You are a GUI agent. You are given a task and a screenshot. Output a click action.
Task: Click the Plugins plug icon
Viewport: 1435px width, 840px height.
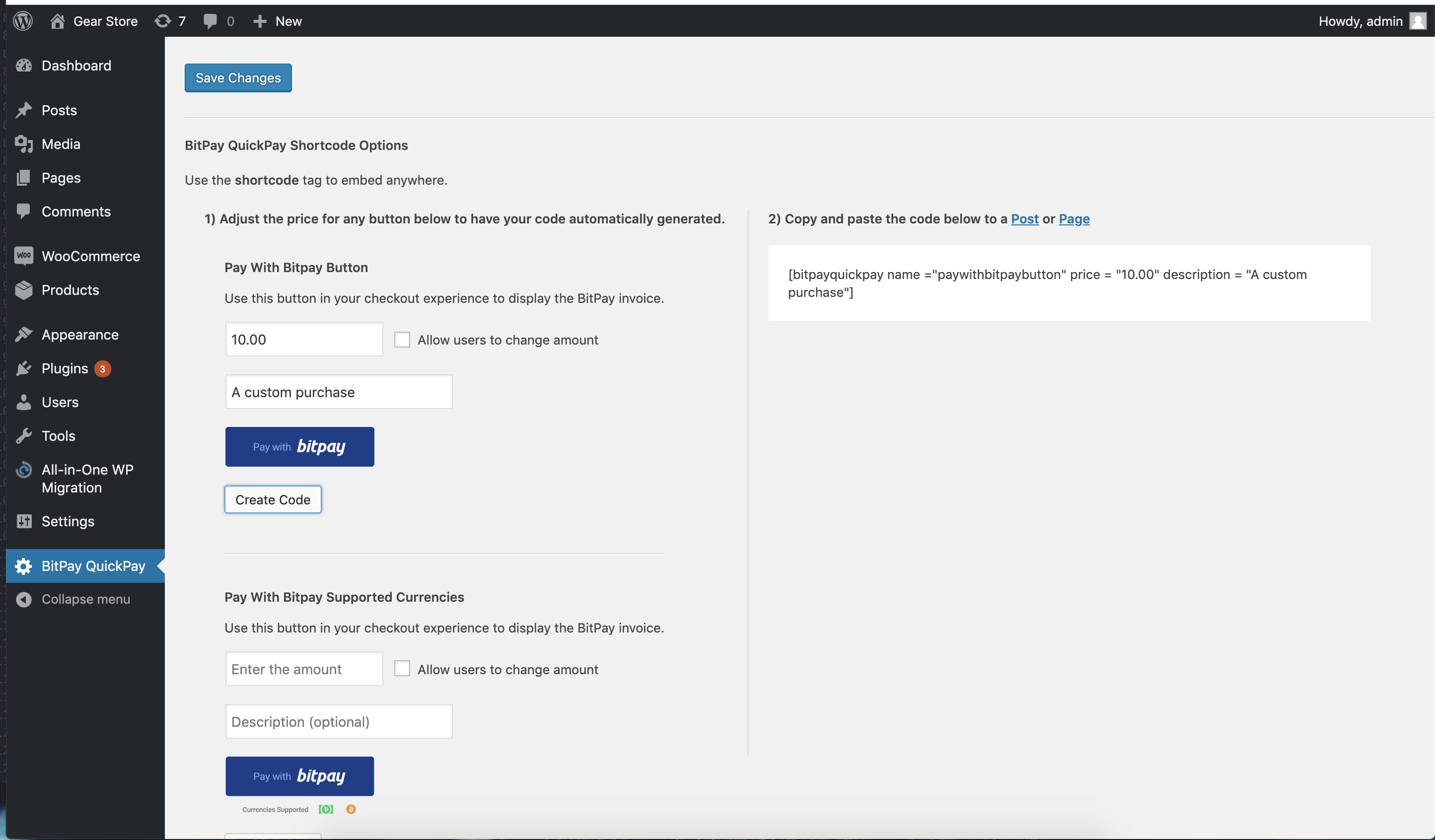click(24, 368)
